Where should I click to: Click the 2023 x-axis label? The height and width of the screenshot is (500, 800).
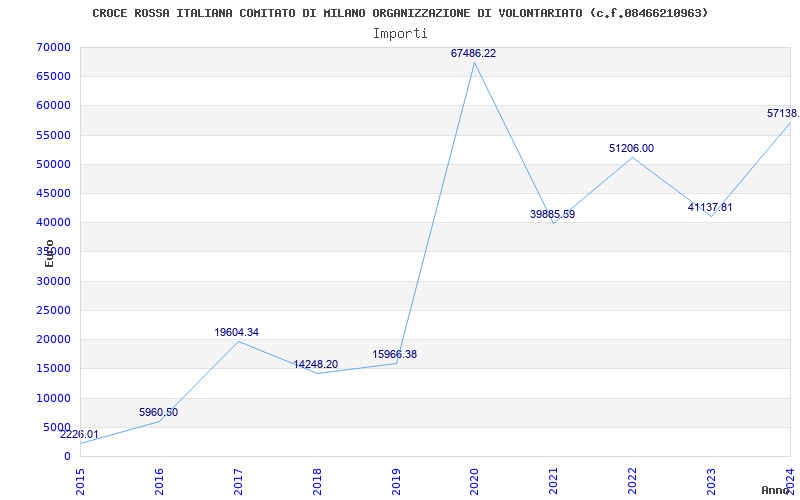click(x=711, y=482)
